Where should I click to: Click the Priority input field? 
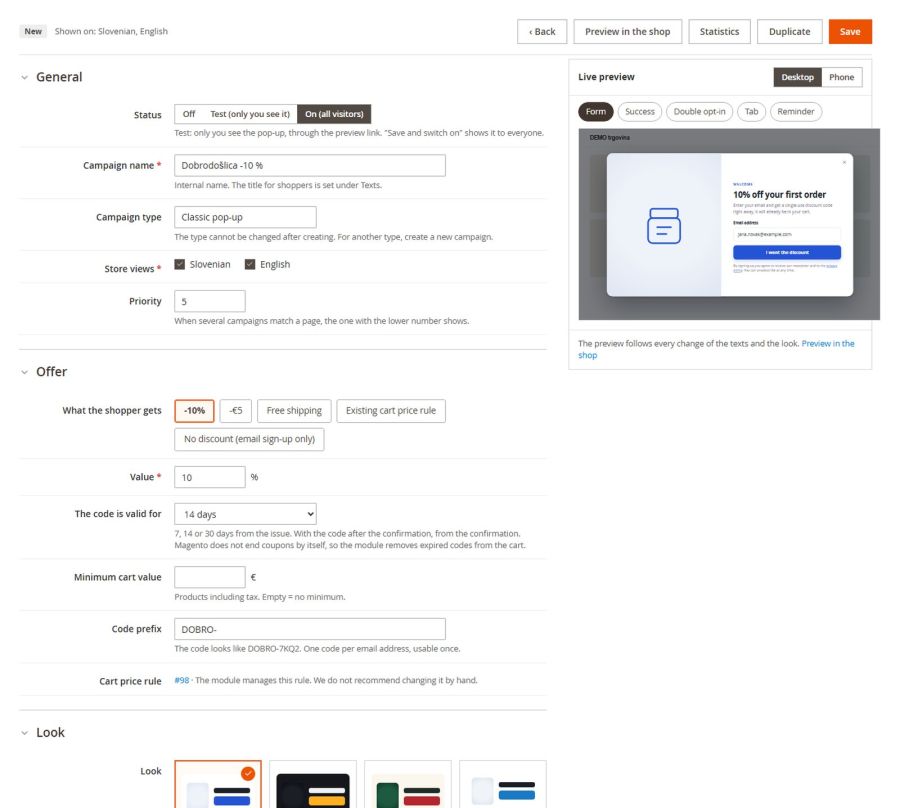click(x=210, y=301)
